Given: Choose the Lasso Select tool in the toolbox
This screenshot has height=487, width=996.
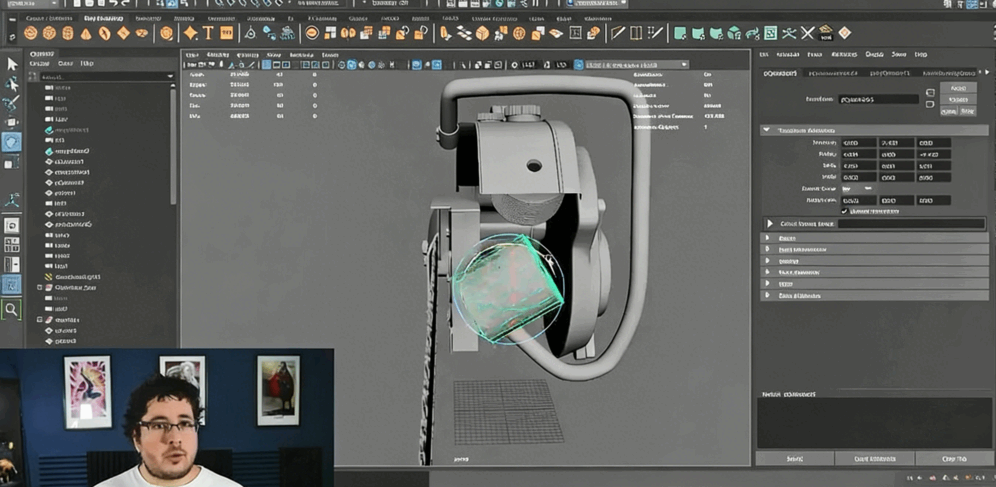Looking at the screenshot, I should (x=11, y=84).
